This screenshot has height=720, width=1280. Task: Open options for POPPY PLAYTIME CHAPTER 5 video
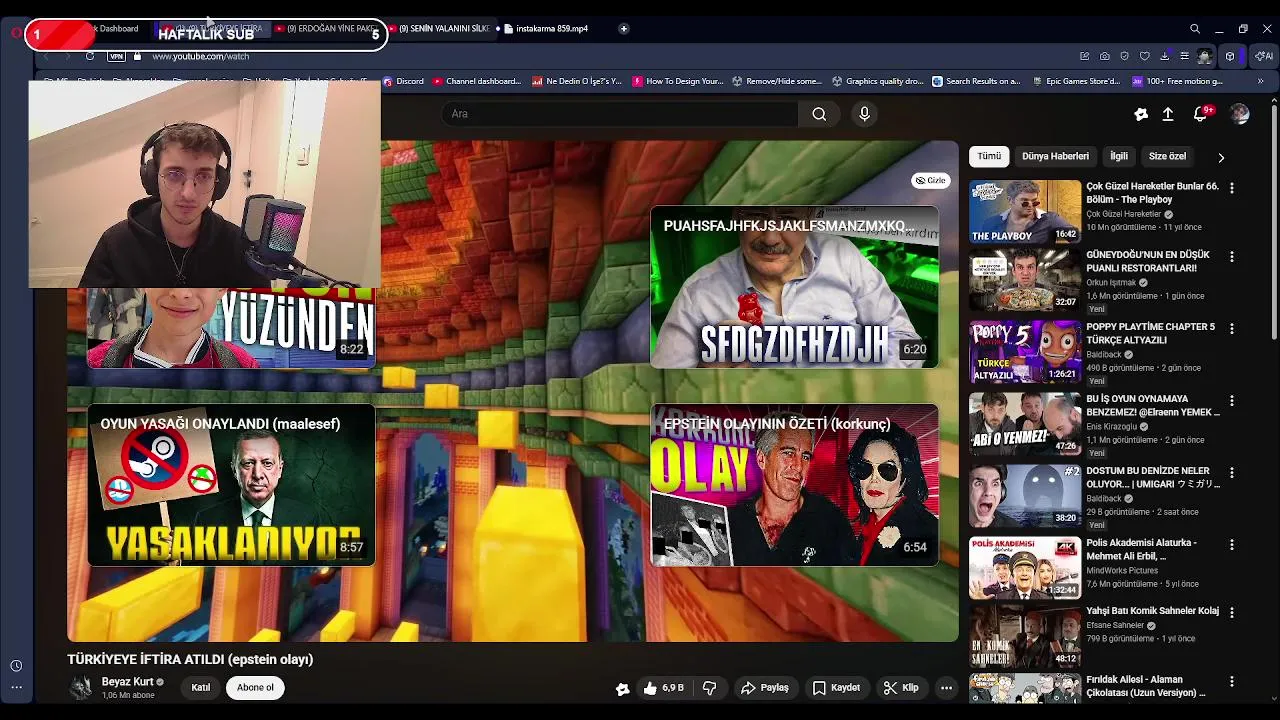(1232, 329)
